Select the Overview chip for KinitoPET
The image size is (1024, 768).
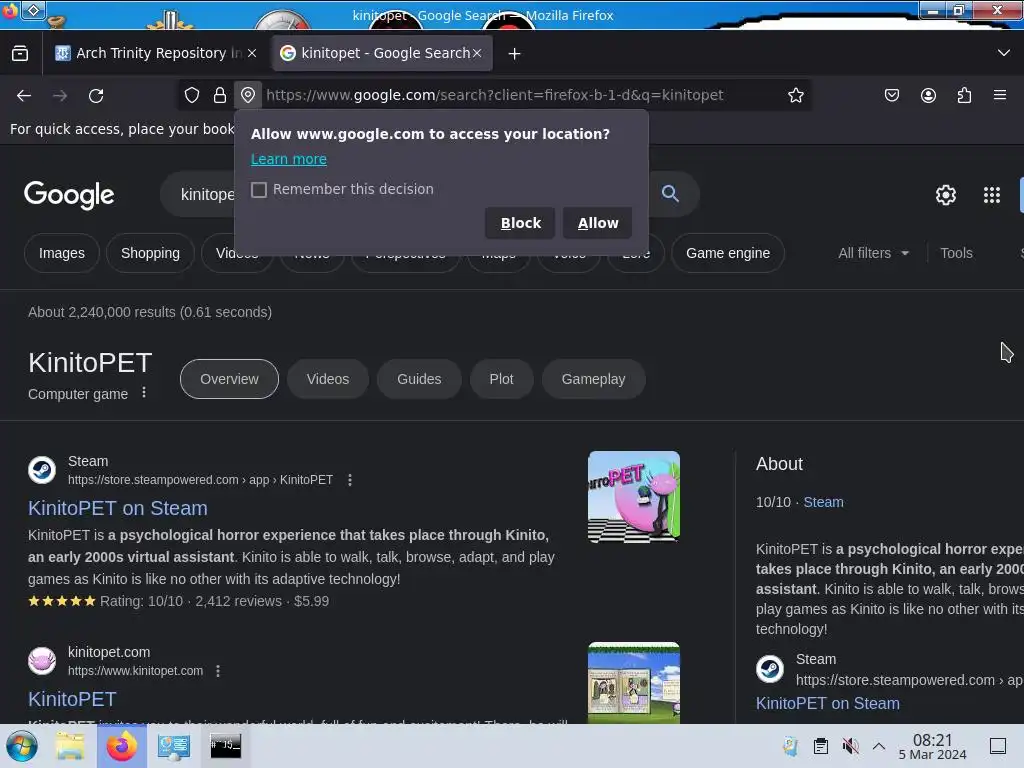[x=229, y=379]
